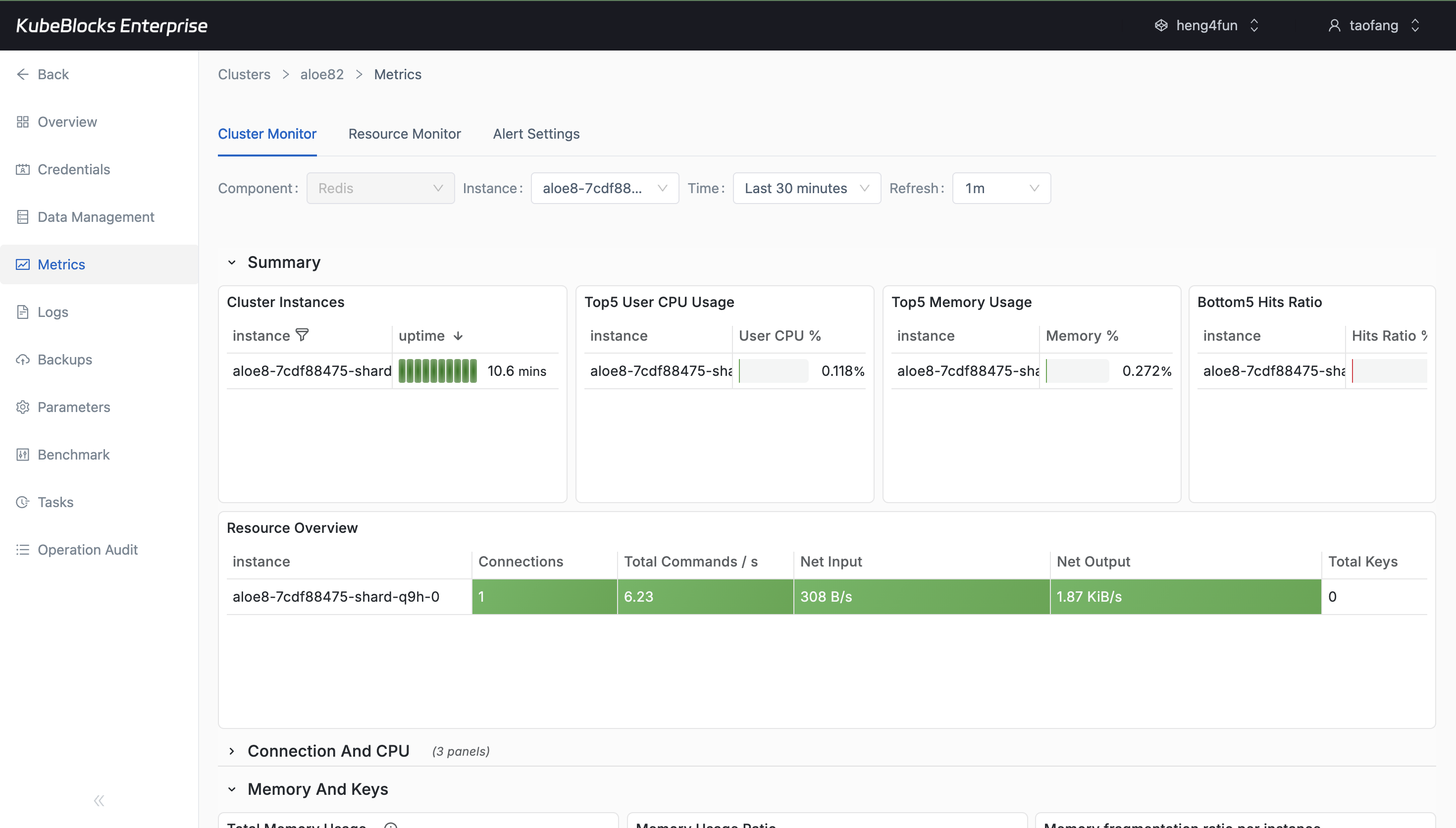Open the Time range dropdown
The height and width of the screenshot is (828, 1456).
806,188
